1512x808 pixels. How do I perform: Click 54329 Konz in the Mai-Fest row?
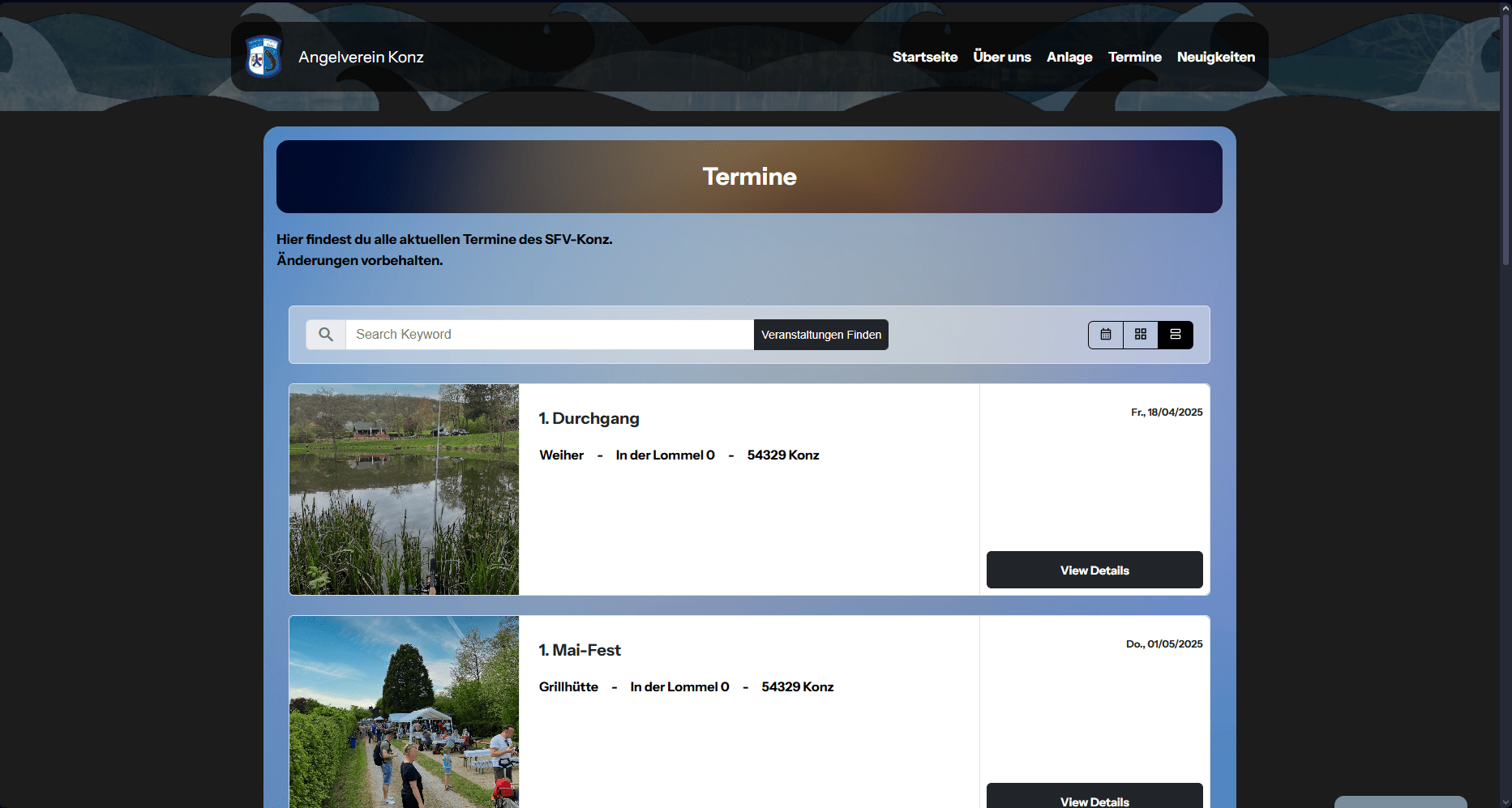[x=798, y=686]
